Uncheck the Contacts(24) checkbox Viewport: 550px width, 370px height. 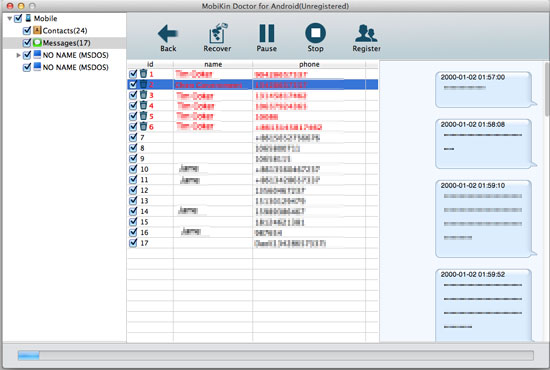(x=27, y=31)
